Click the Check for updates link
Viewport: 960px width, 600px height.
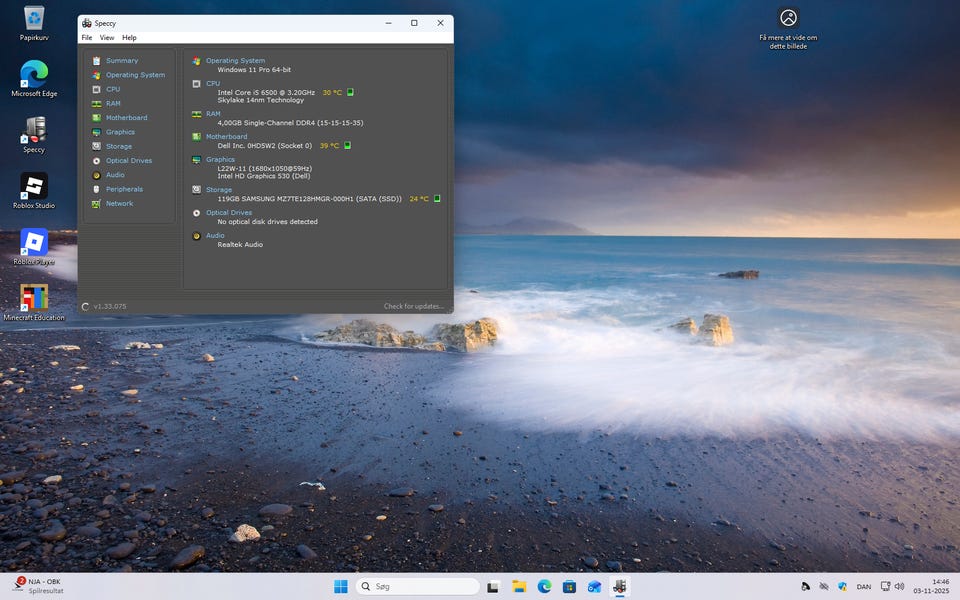point(413,306)
